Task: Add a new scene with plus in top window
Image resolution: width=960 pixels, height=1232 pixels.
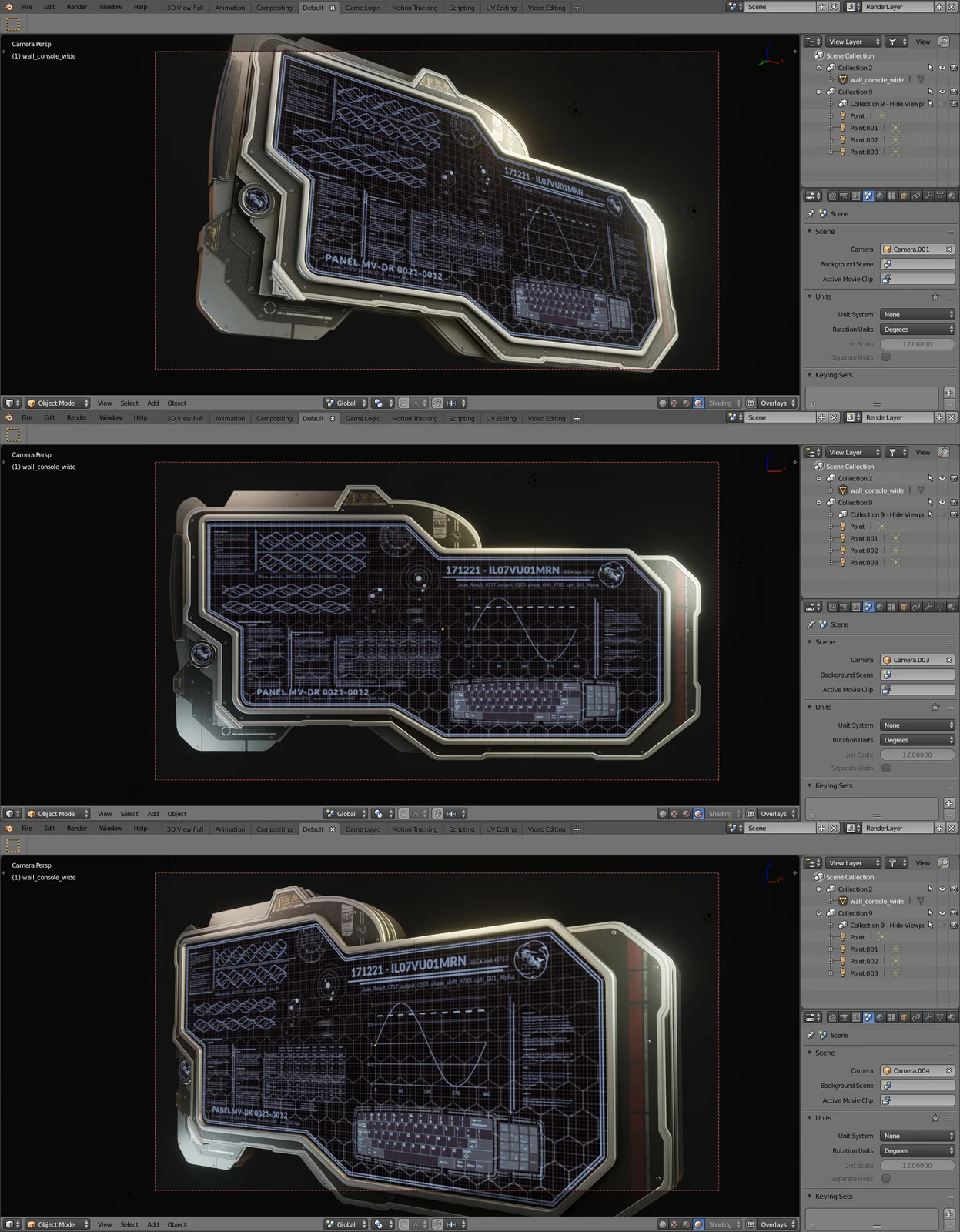Action: click(x=821, y=7)
